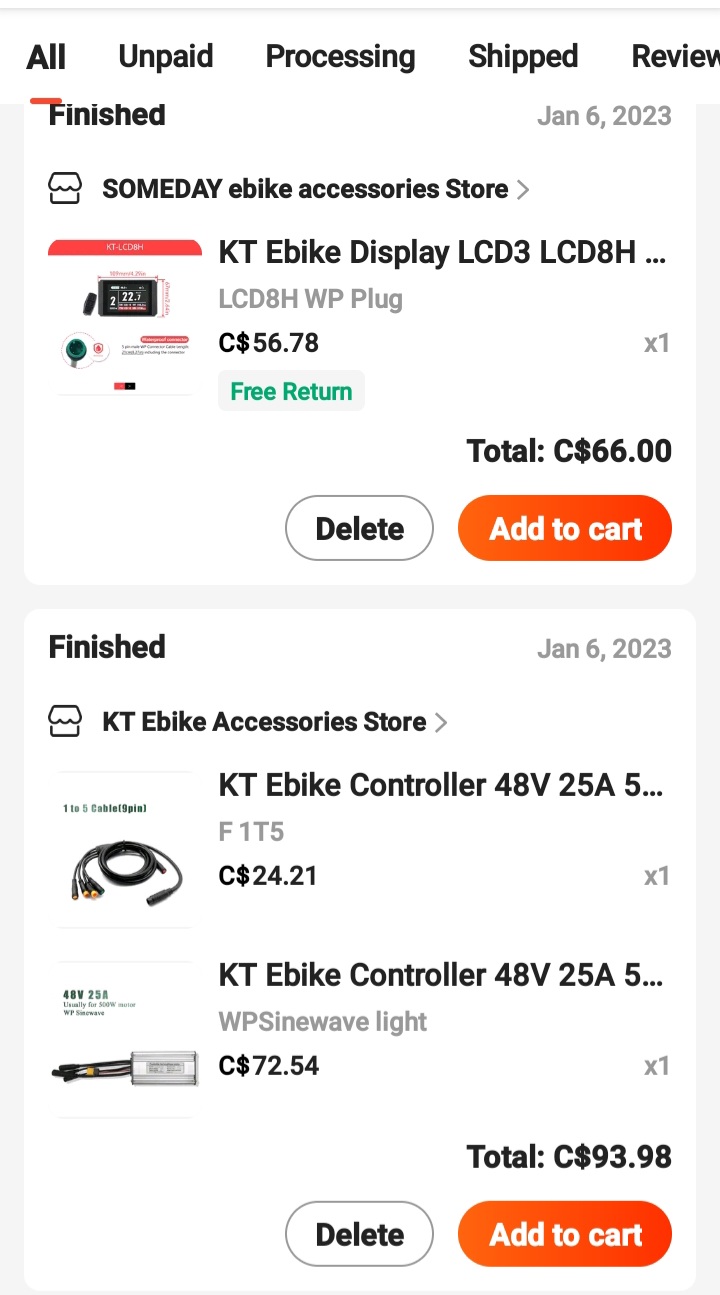This screenshot has width=720, height=1295.
Task: Open the 1 to 5 Cable product thumbnail
Action: coord(124,847)
